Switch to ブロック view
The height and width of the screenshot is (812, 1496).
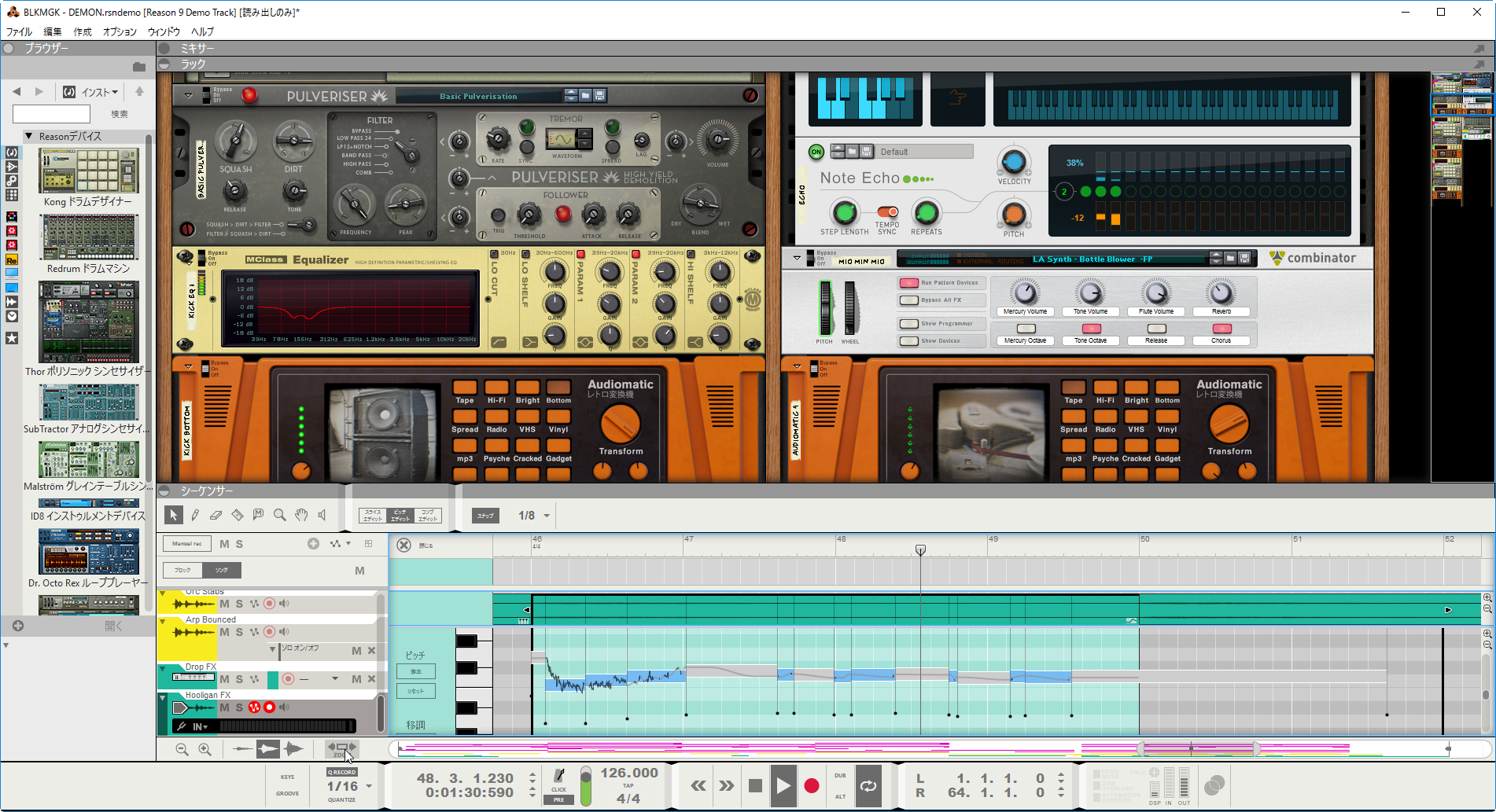click(182, 570)
